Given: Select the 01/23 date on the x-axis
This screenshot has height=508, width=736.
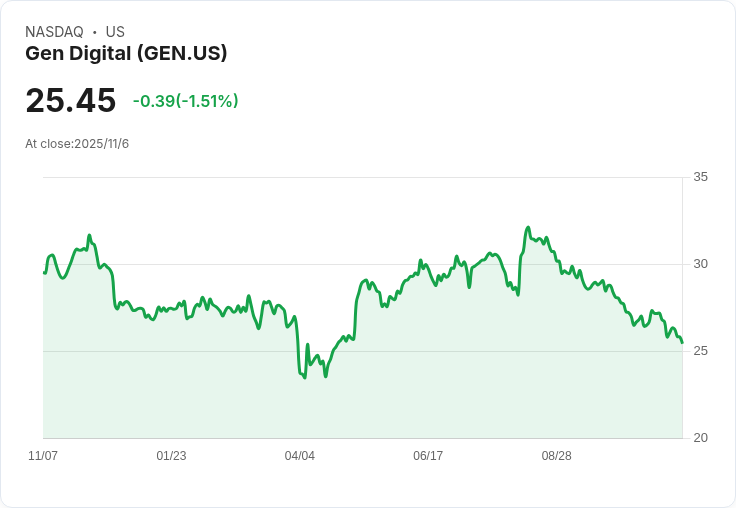Looking at the screenshot, I should click(x=171, y=456).
